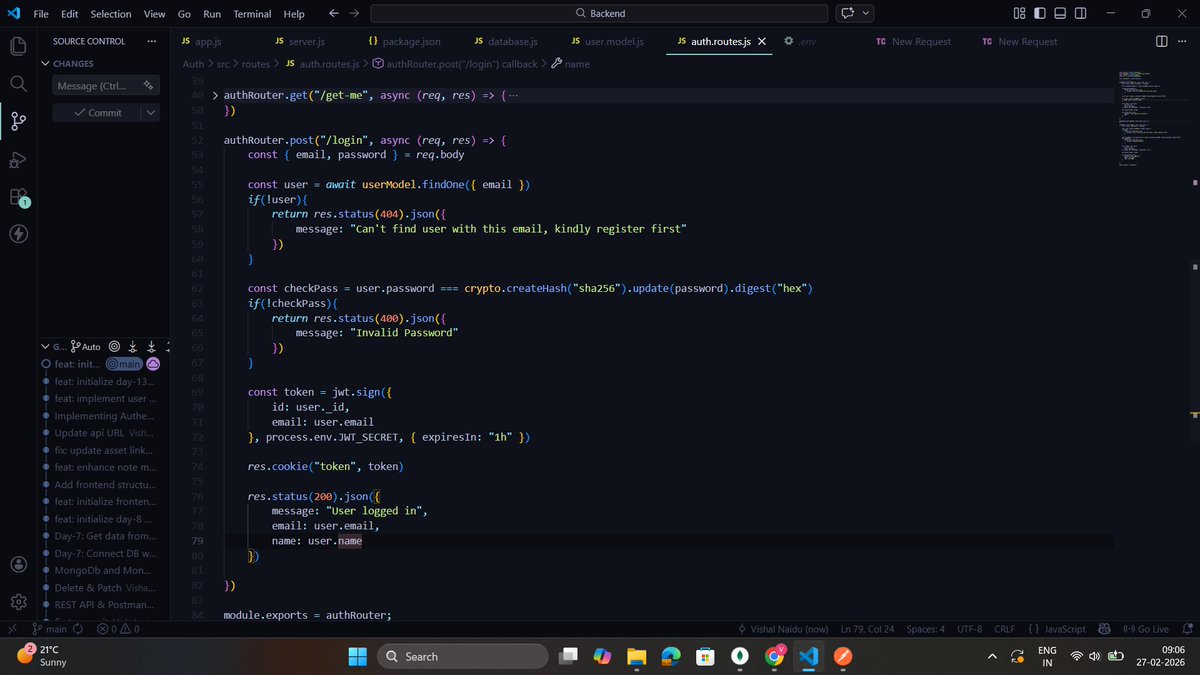Click the Backend command center search box

coord(599,14)
